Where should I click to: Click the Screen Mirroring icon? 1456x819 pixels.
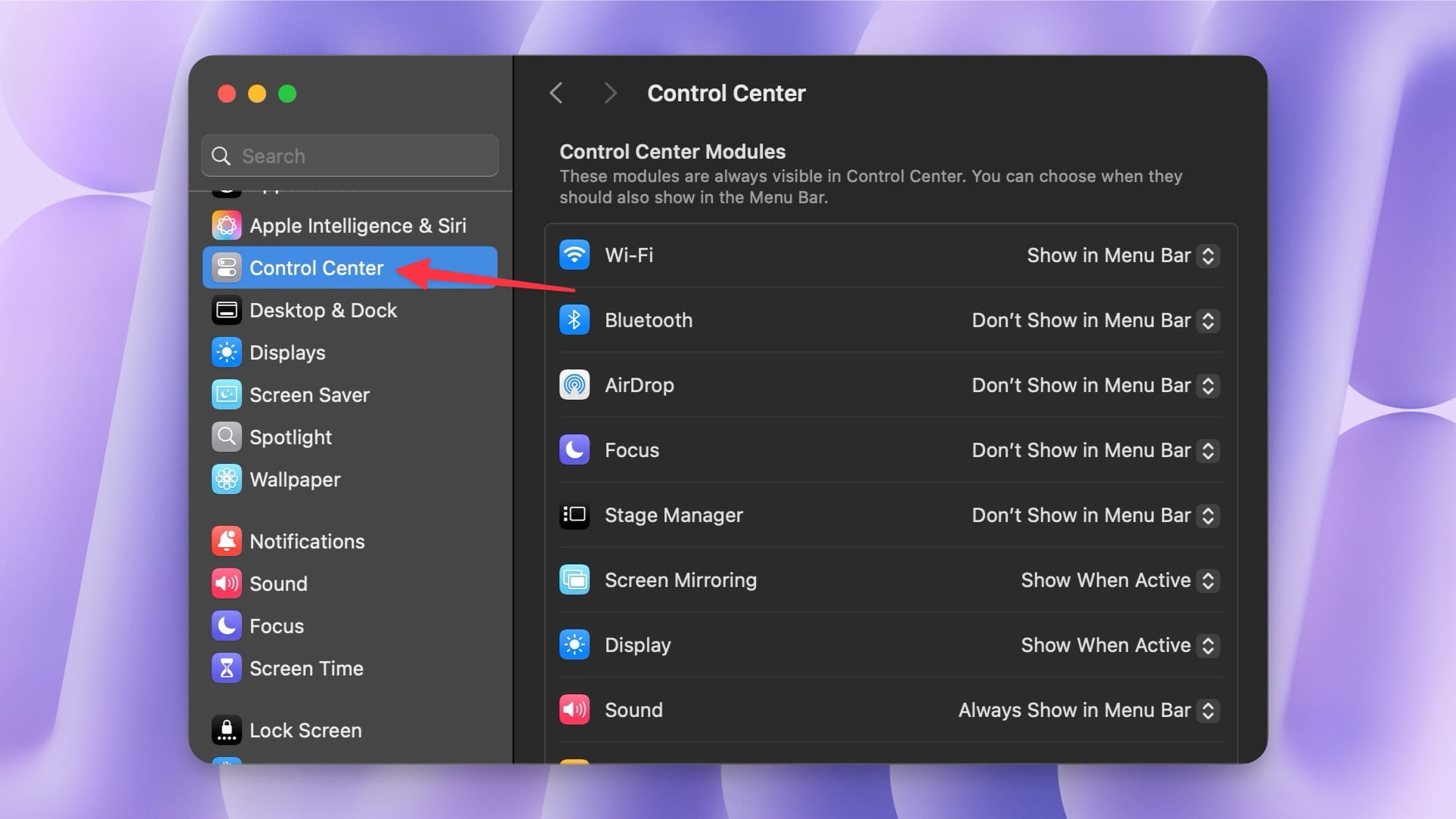[x=575, y=579]
